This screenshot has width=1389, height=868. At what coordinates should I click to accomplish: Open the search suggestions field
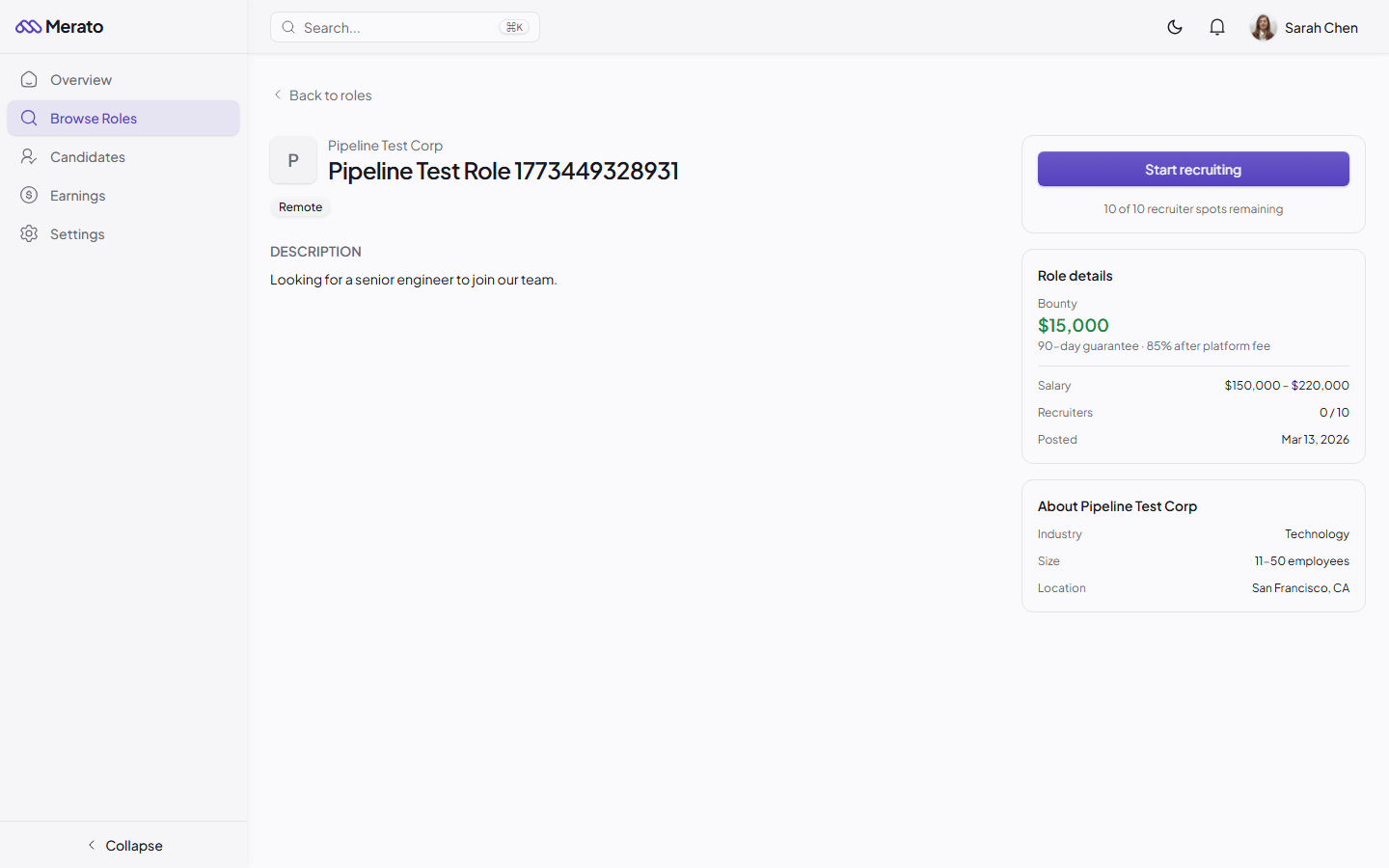(403, 27)
